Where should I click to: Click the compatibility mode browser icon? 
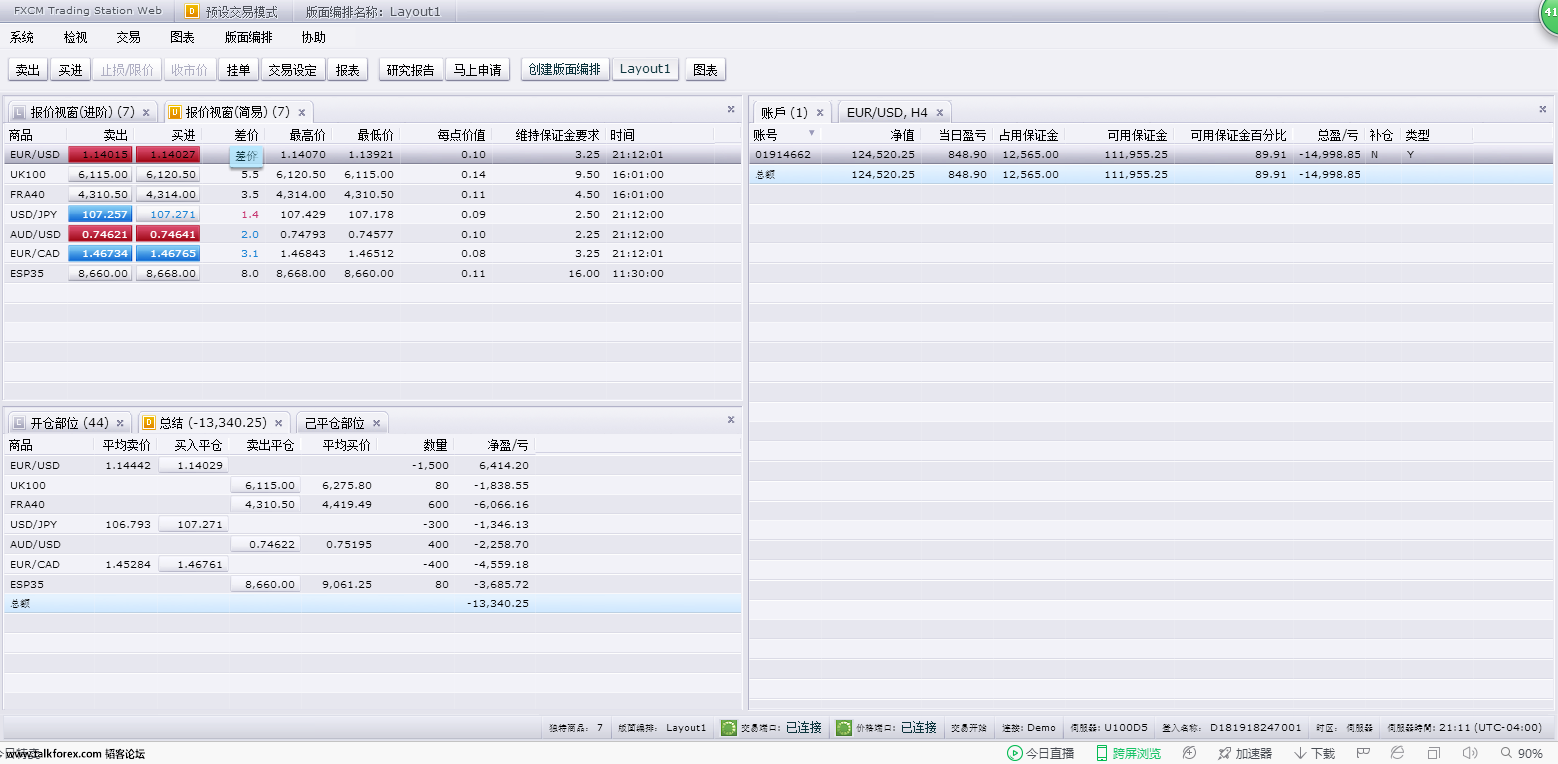click(1398, 753)
